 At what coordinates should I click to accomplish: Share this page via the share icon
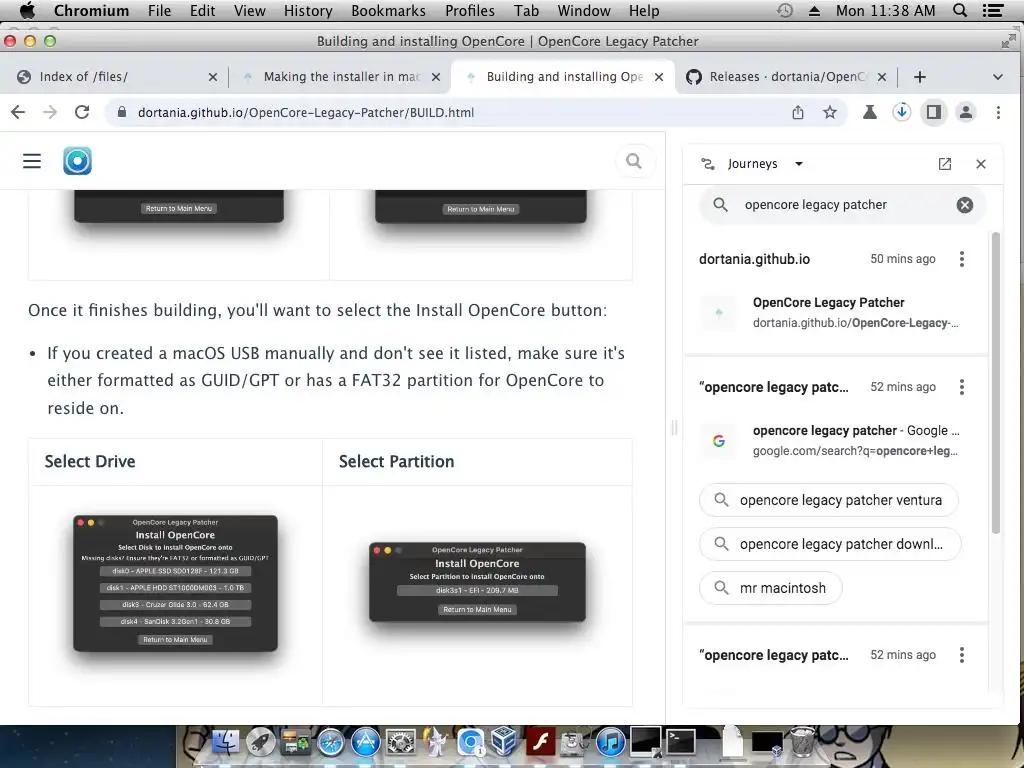[798, 112]
